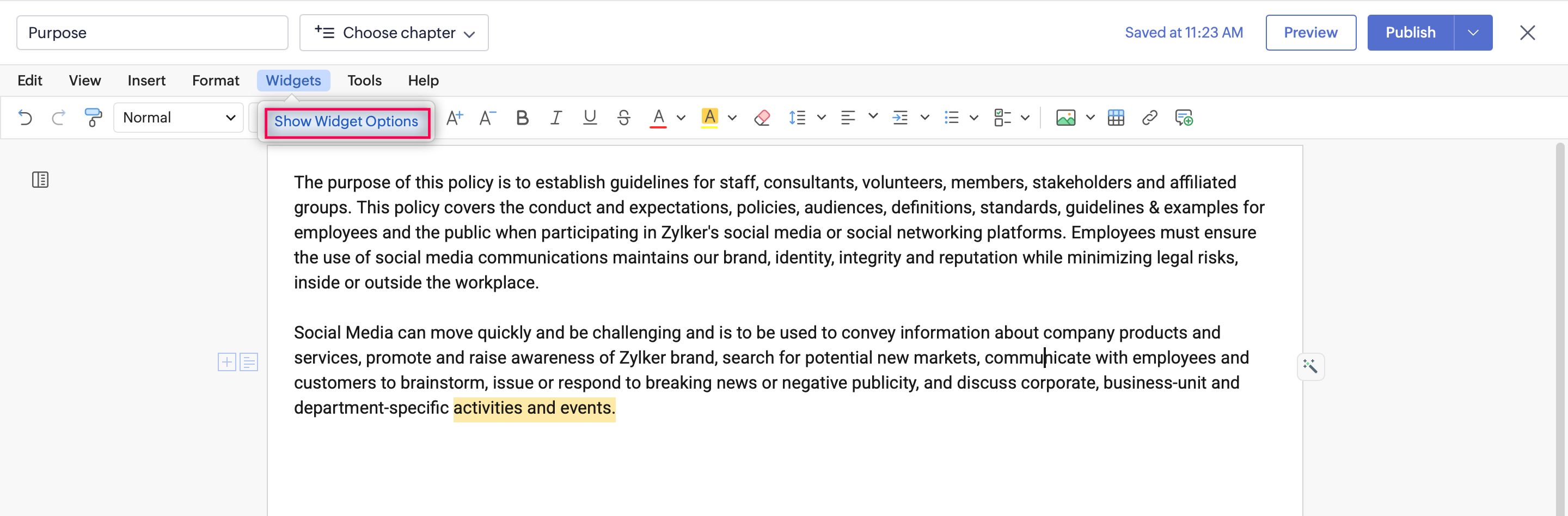This screenshot has height=516, width=1568.
Task: Expand the indent options arrow
Action: point(924,118)
